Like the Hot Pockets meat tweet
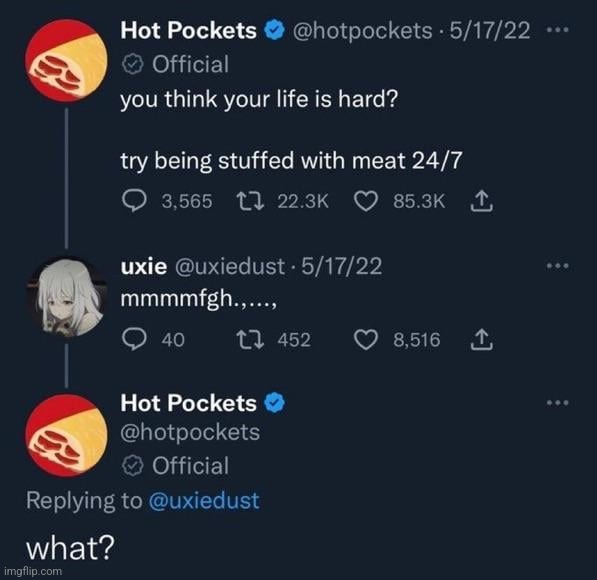The height and width of the screenshot is (580, 597). (366, 201)
